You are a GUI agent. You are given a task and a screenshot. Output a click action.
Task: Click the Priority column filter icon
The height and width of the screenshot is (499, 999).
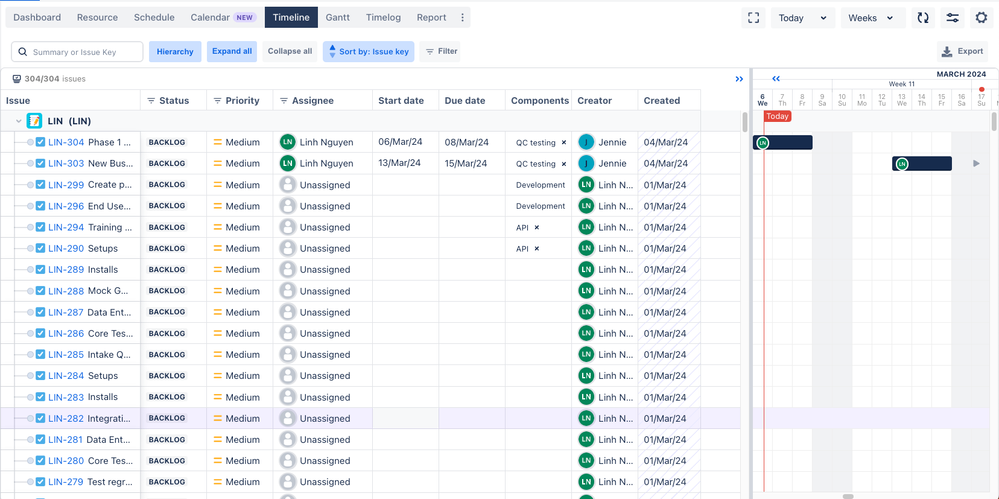tap(217, 101)
